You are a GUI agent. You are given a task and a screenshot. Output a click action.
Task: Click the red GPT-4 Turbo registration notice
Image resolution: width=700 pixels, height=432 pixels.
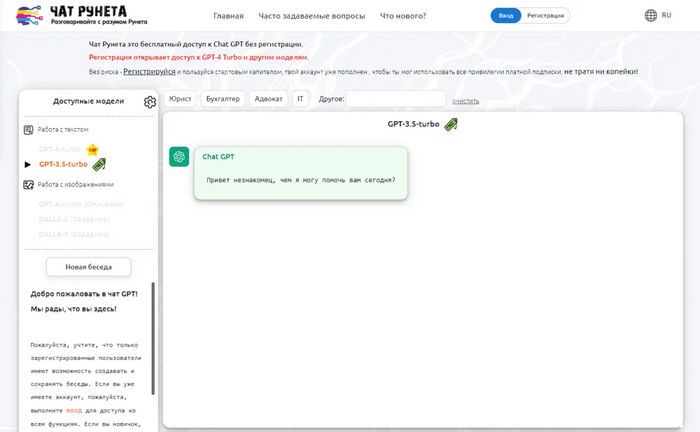coord(199,57)
